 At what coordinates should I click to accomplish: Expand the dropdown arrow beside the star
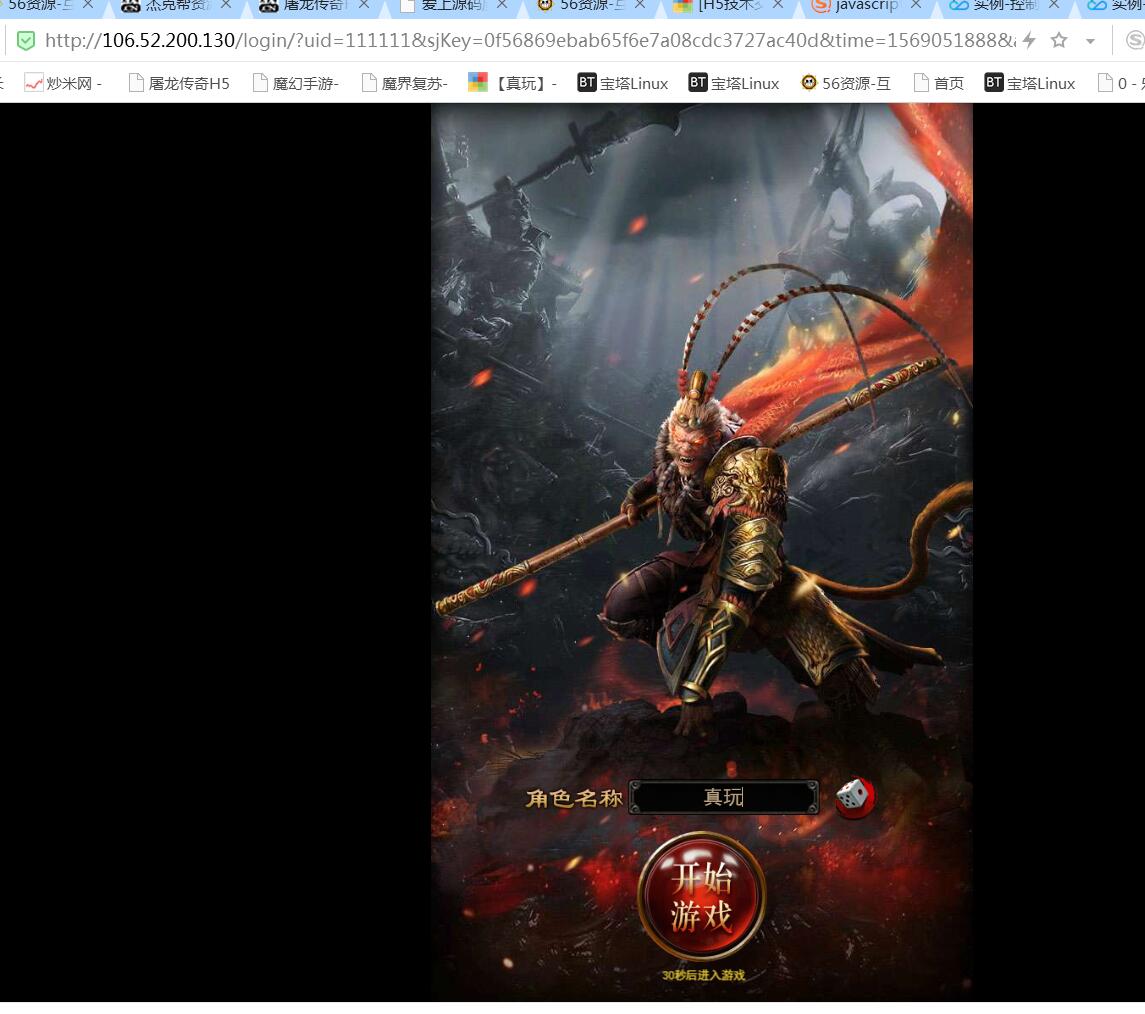coord(1090,42)
